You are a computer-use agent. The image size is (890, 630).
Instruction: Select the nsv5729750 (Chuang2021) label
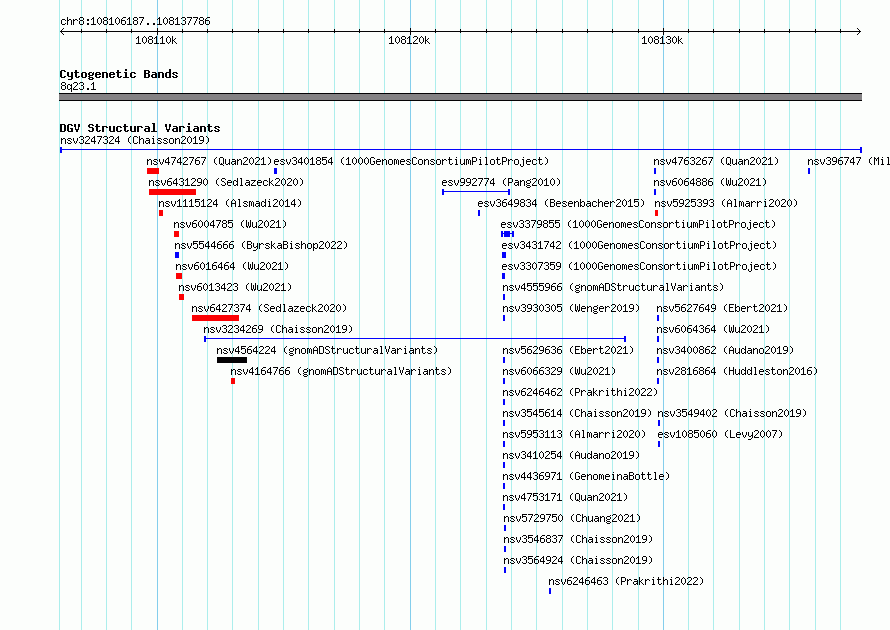(572, 518)
